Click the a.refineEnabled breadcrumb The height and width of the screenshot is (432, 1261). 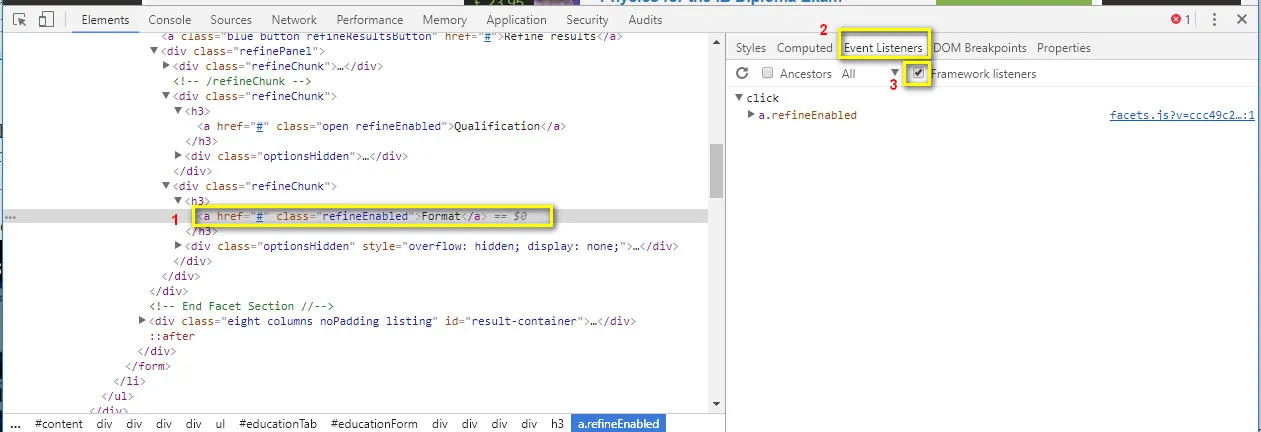[x=620, y=424]
